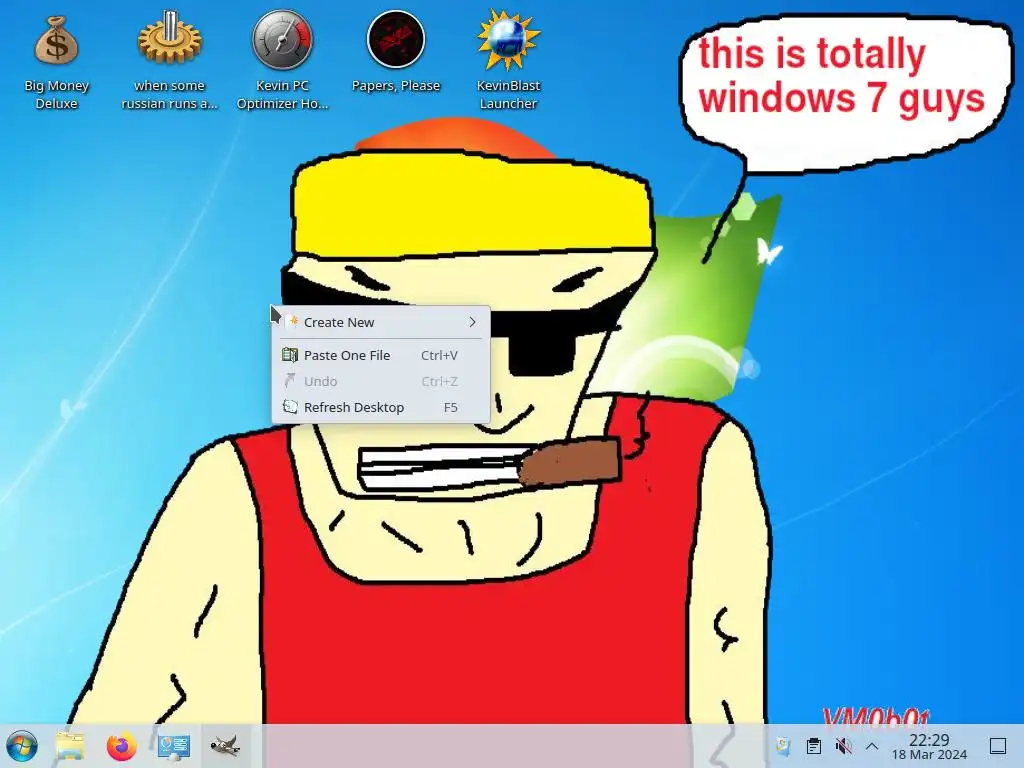The width and height of the screenshot is (1024, 768).
Task: Click the 'Big Money Deluxe' label text
Action: (56, 94)
